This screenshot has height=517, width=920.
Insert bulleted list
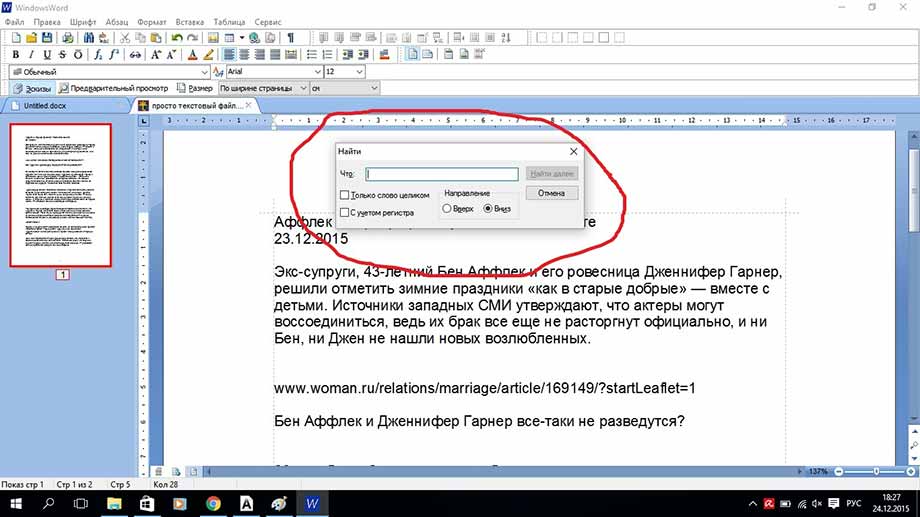point(312,55)
